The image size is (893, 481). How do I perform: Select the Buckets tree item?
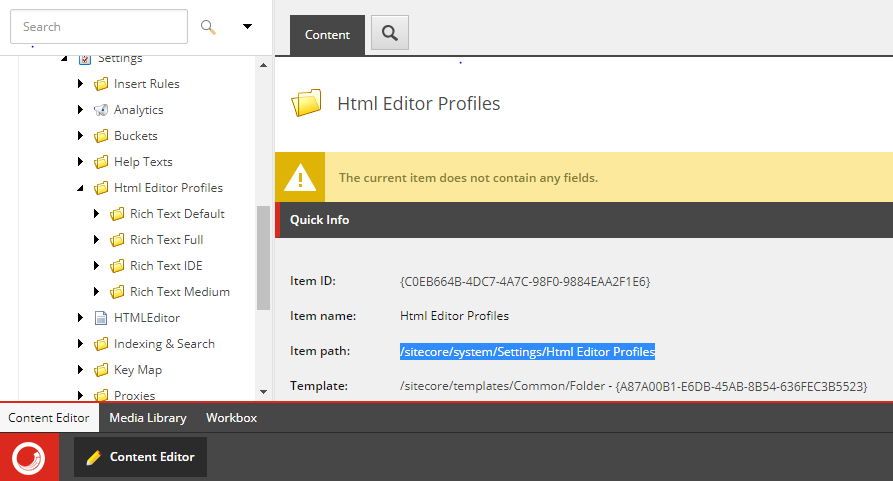point(136,135)
